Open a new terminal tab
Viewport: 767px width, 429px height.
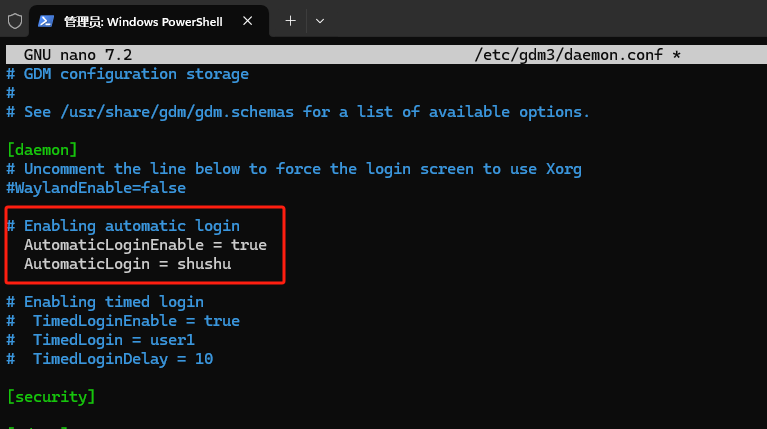point(290,20)
